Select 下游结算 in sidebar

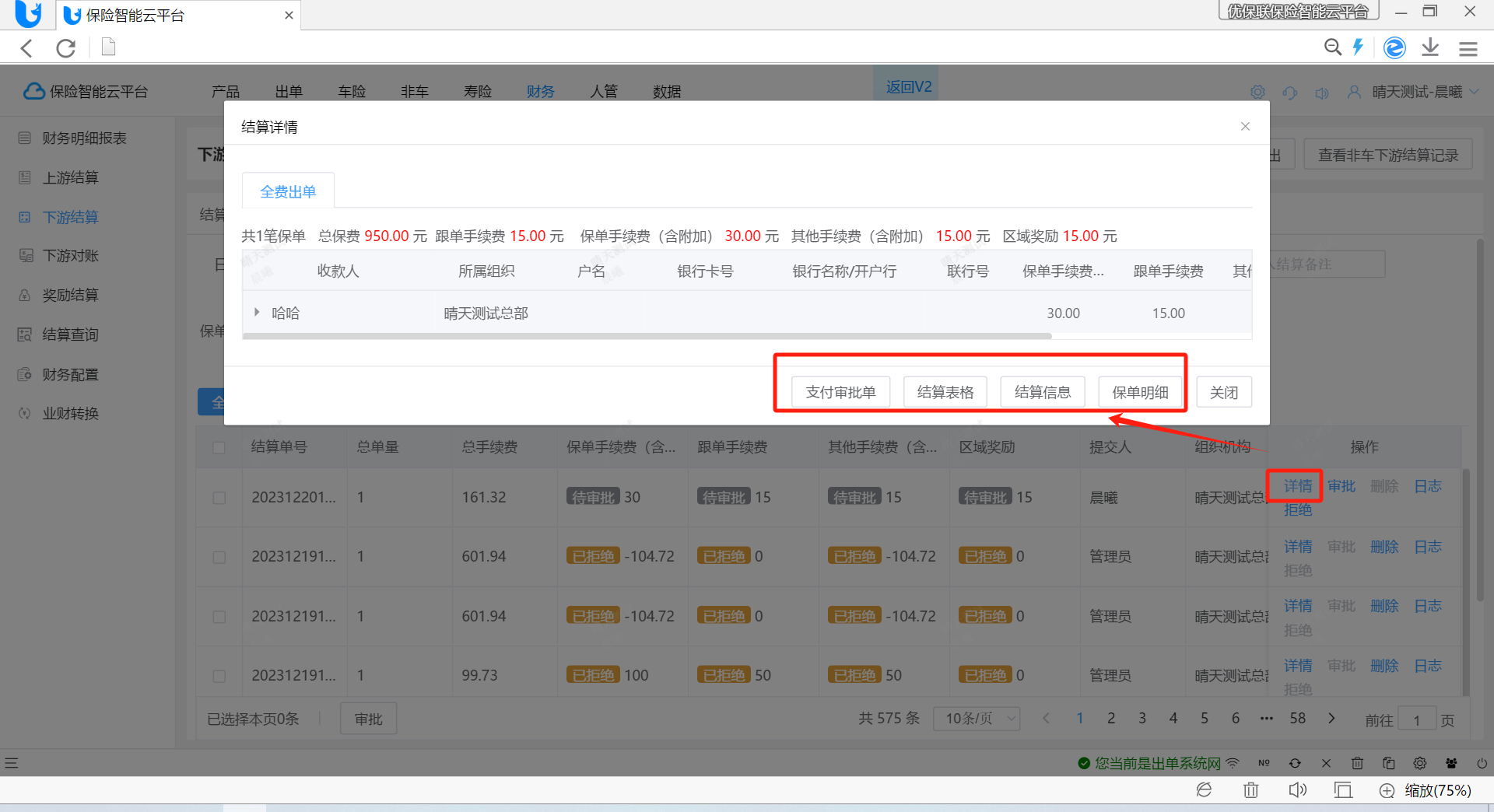coord(70,217)
